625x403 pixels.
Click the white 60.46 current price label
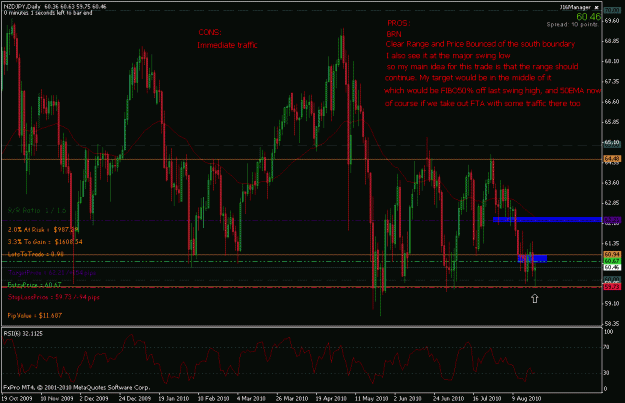612,267
